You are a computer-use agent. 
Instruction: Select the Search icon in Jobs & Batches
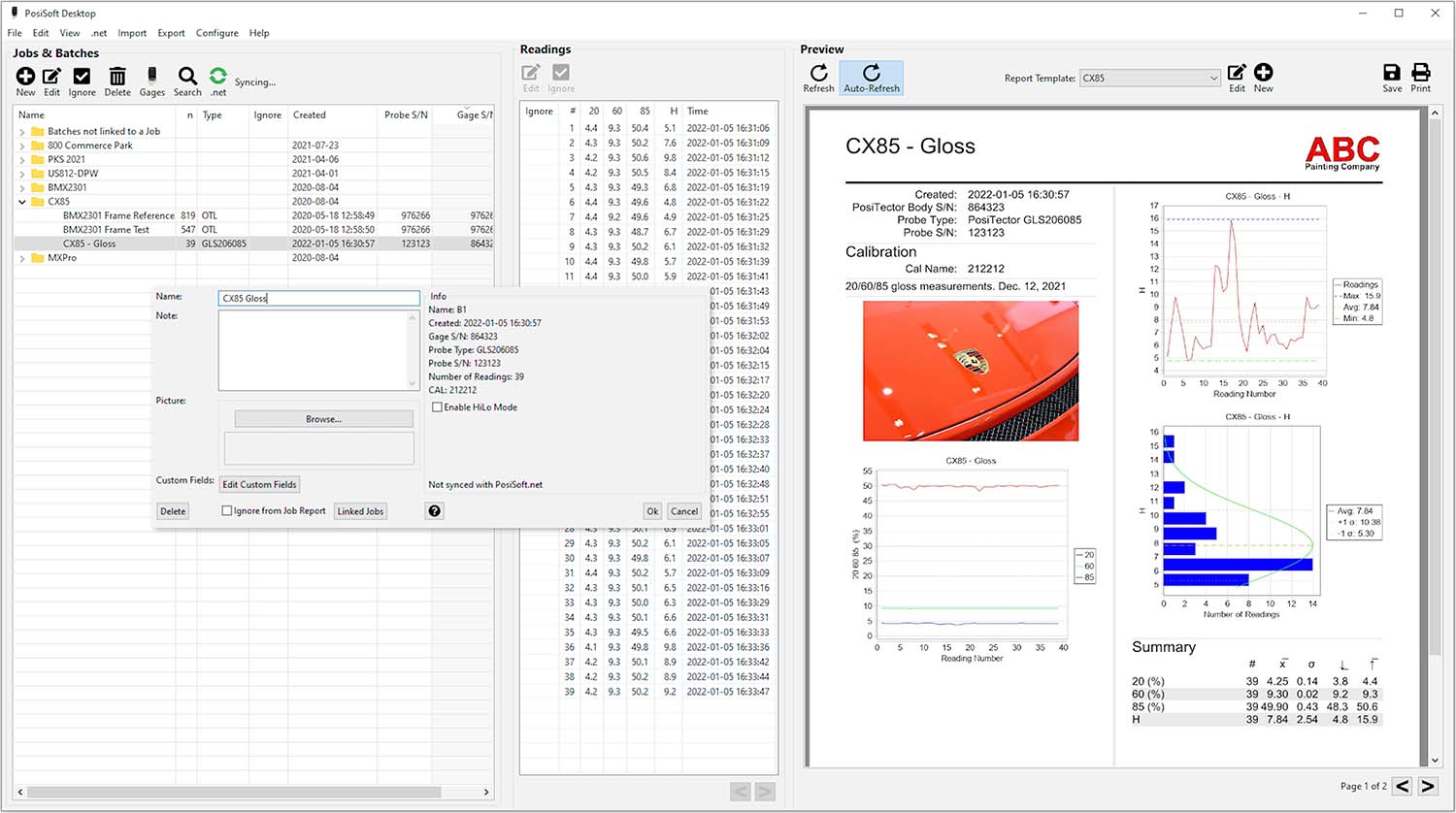tap(186, 78)
